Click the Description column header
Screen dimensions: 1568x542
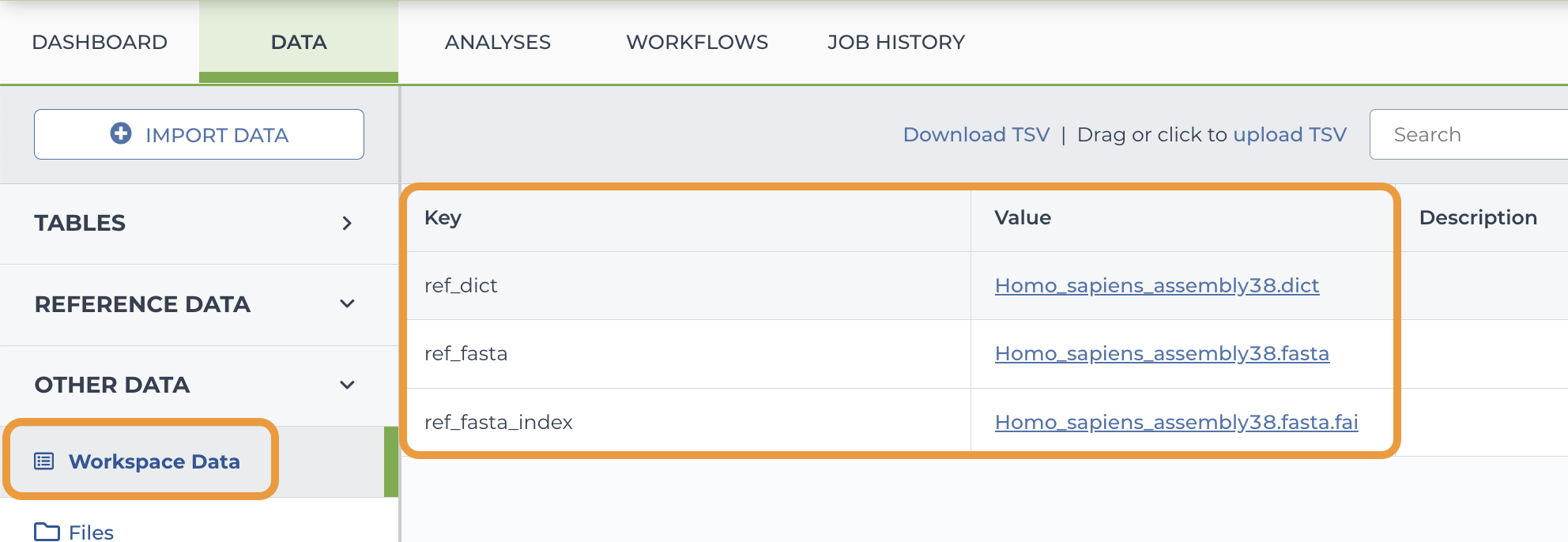[1478, 218]
